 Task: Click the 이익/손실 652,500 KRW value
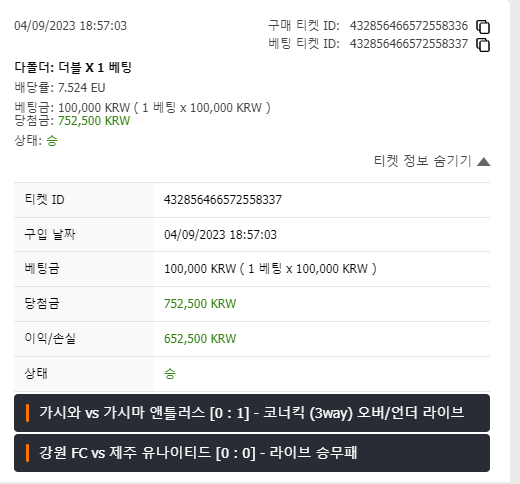[x=200, y=339]
